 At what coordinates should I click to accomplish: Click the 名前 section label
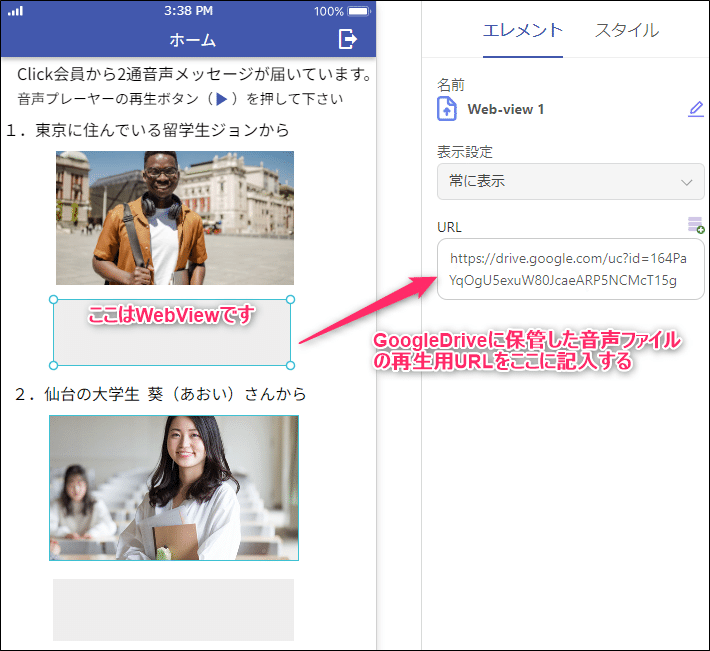pyautogui.click(x=451, y=85)
